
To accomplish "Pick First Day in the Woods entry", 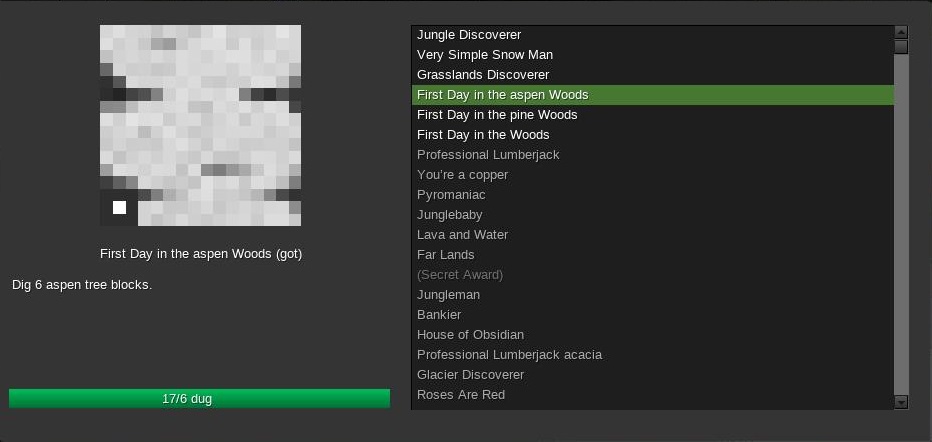I will pos(483,135).
